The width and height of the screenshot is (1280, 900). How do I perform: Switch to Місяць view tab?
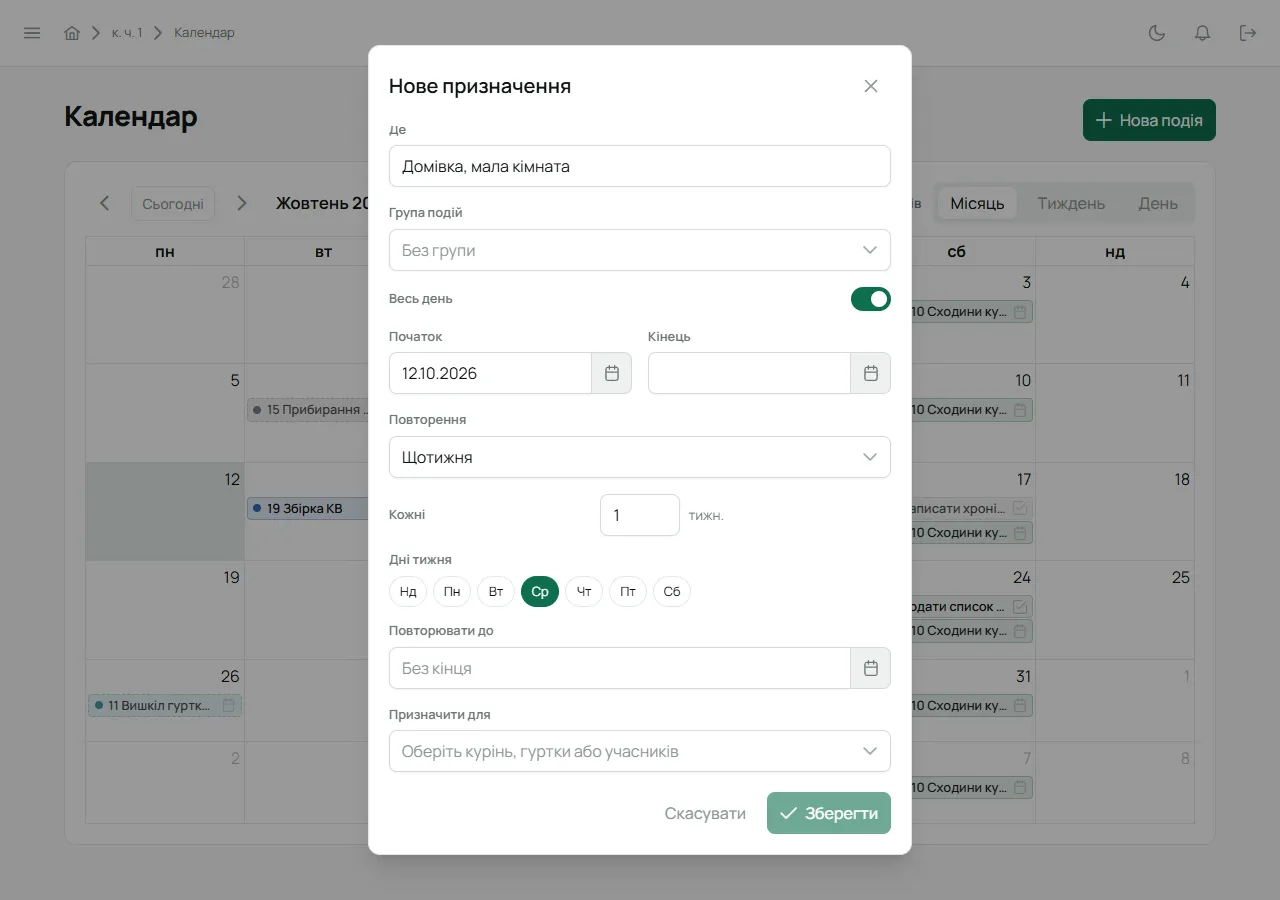[977, 203]
